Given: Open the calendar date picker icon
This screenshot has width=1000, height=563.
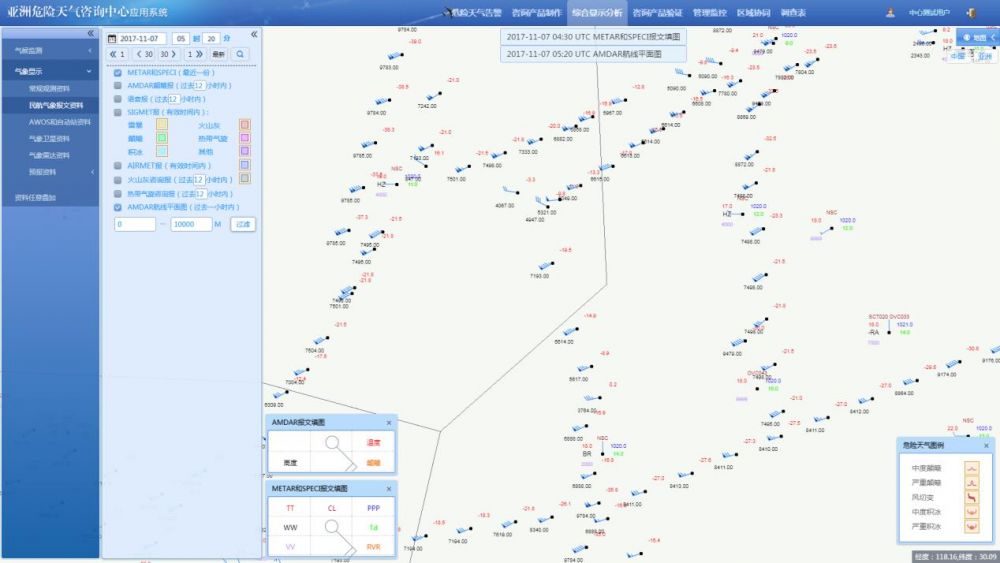Looking at the screenshot, I should pyautogui.click(x=112, y=39).
